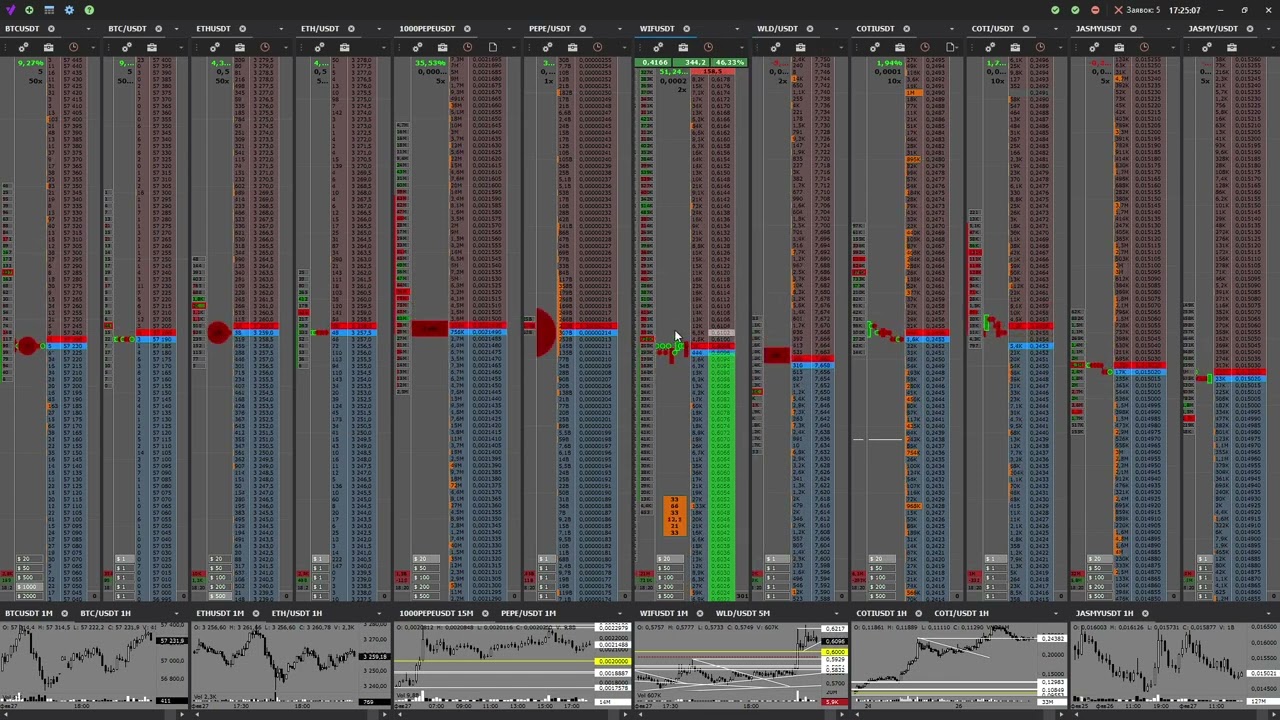
Task: Click the clock icon in BTCUSDT panel
Action: pos(73,47)
